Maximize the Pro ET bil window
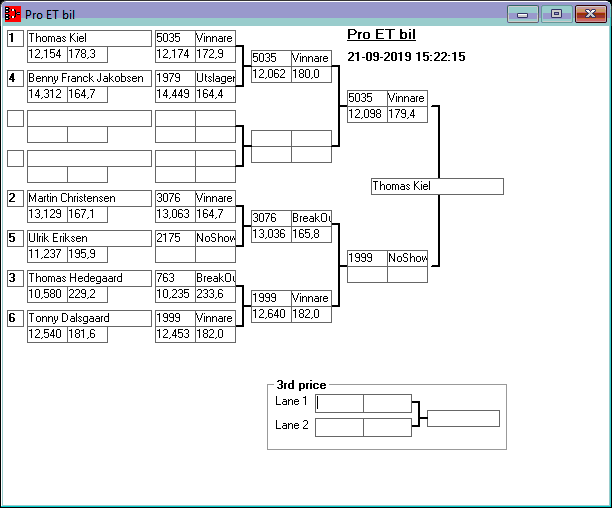Screen dimensions: 612x508 [556, 14]
